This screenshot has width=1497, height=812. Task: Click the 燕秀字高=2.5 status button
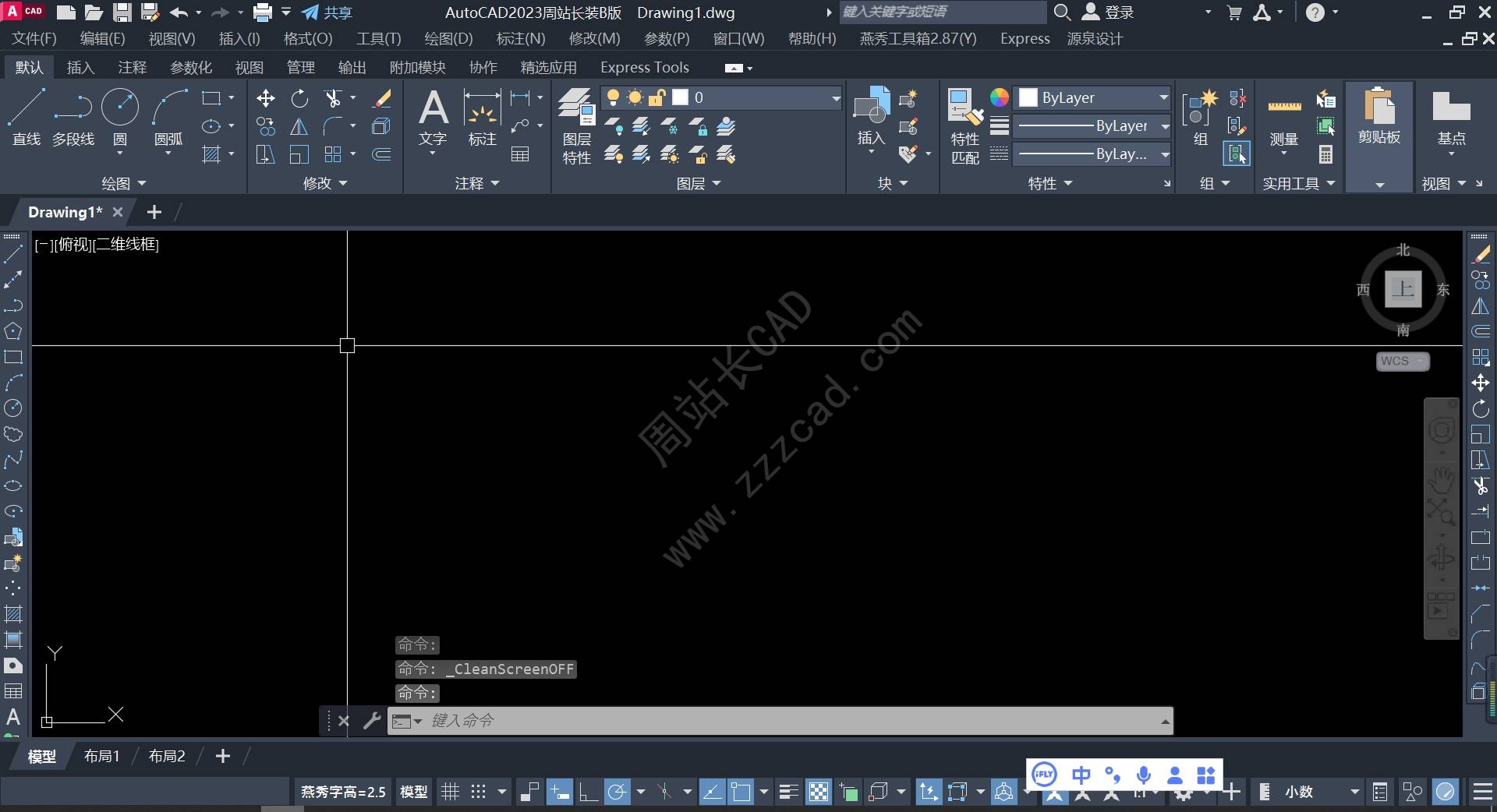tap(343, 793)
